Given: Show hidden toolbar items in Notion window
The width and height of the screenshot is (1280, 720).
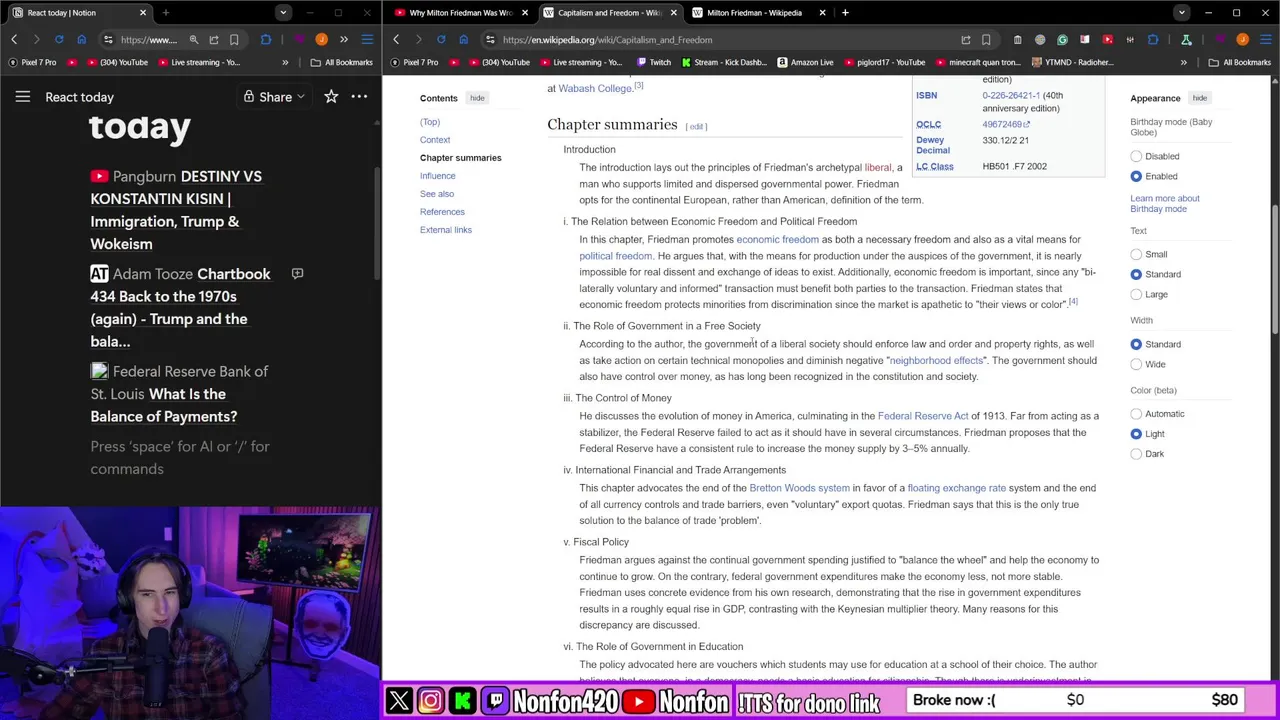Looking at the screenshot, I should [344, 40].
